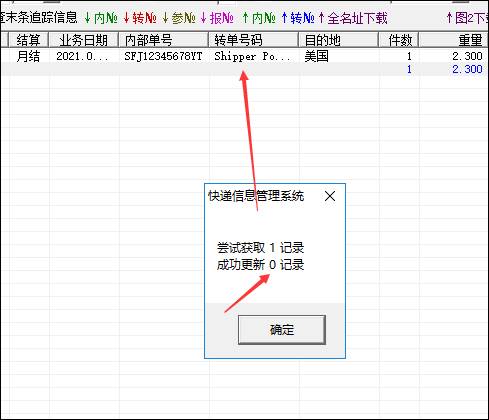The image size is (489, 420).
Task: Click the 重量 column header
Action: [x=454, y=40]
